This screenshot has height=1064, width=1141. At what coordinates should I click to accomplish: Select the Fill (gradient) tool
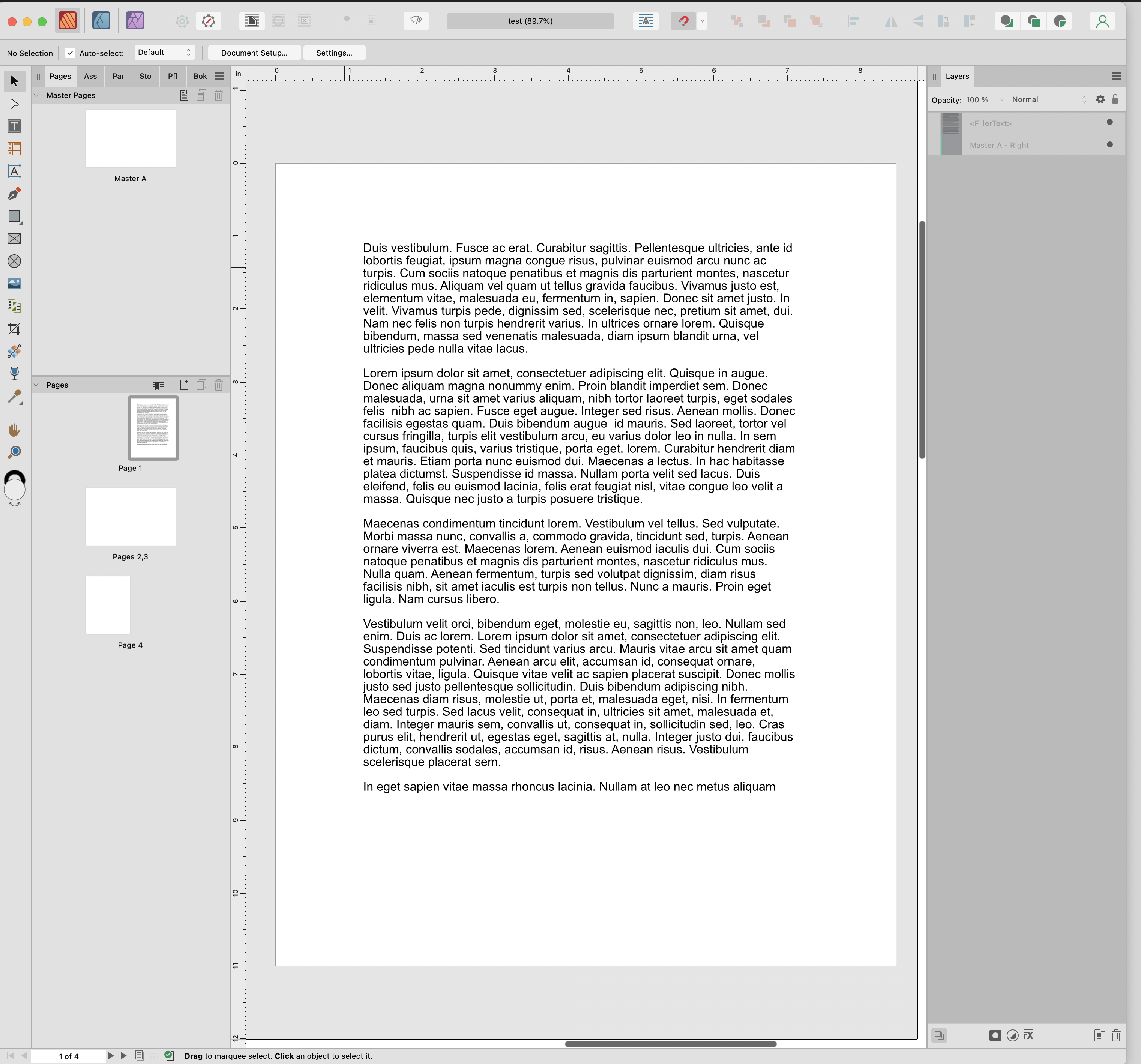[x=14, y=352]
